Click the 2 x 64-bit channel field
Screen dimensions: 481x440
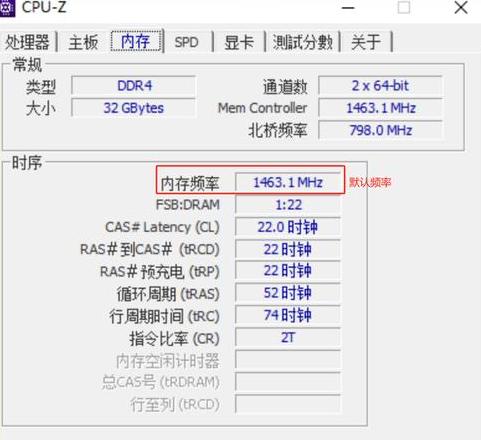coord(380,86)
